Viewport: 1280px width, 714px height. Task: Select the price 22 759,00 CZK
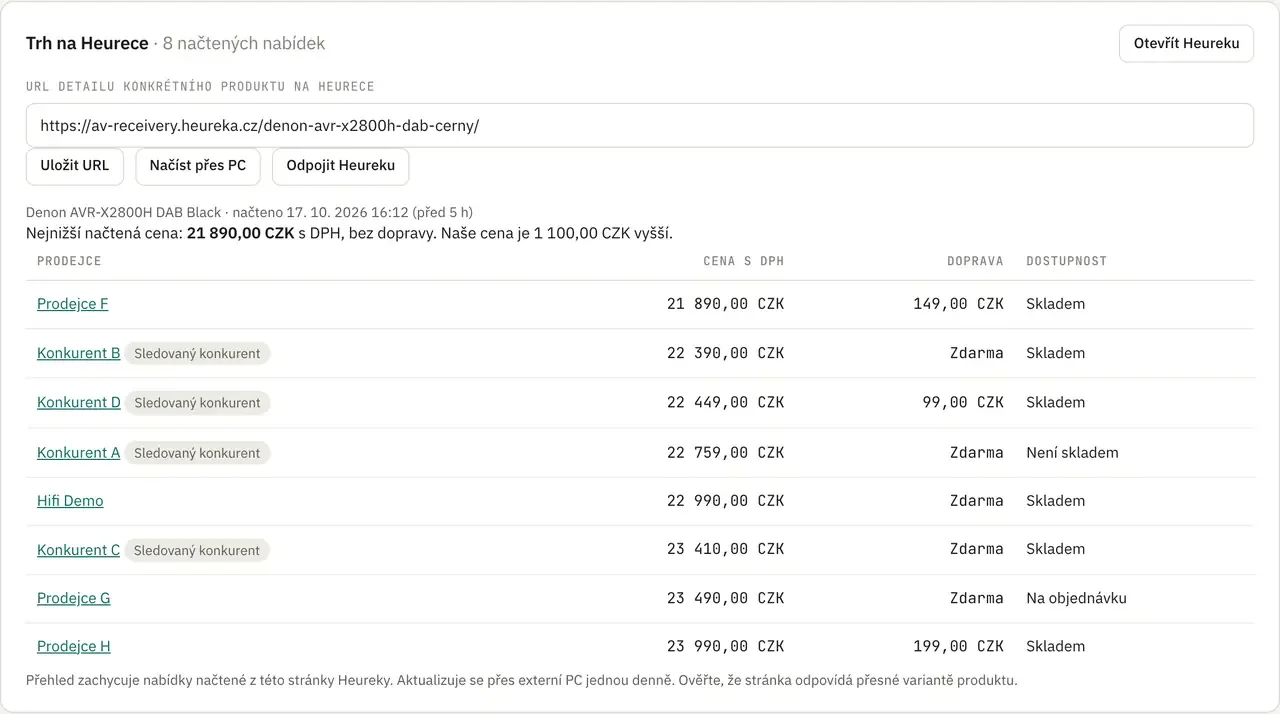click(726, 452)
